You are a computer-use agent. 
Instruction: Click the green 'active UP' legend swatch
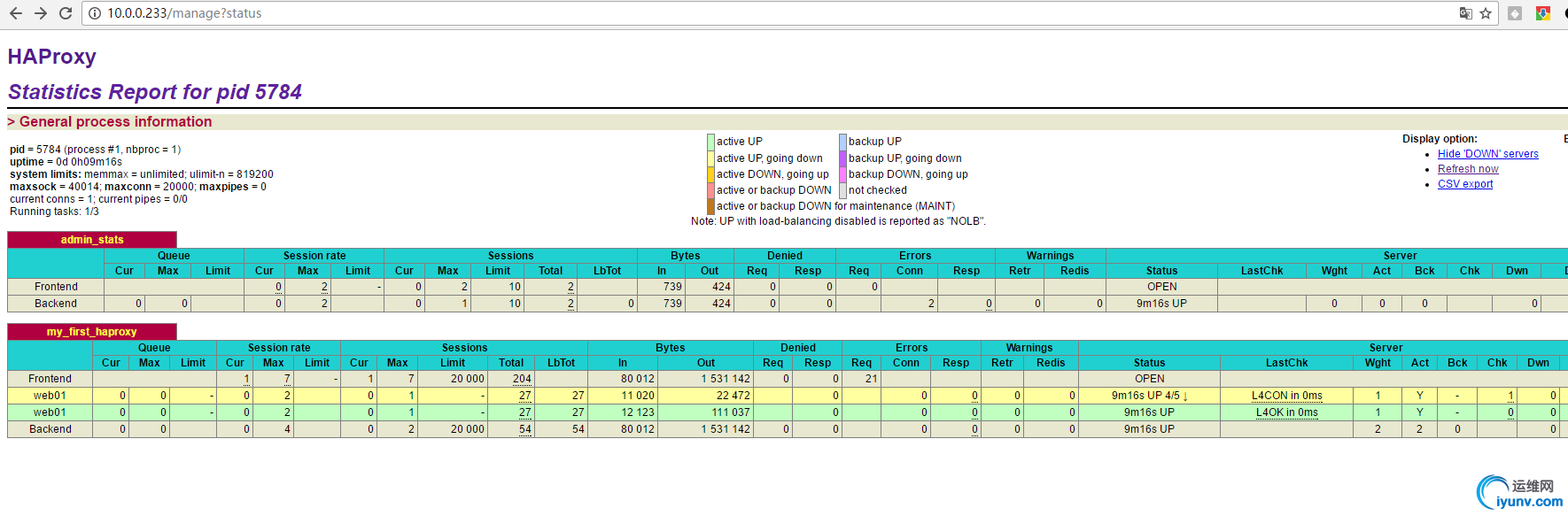pos(710,142)
